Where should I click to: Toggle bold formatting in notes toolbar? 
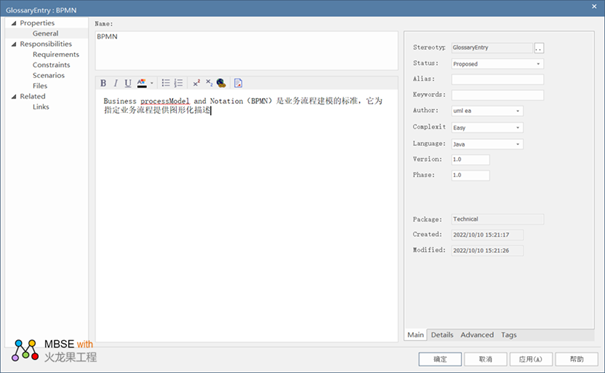coord(103,83)
